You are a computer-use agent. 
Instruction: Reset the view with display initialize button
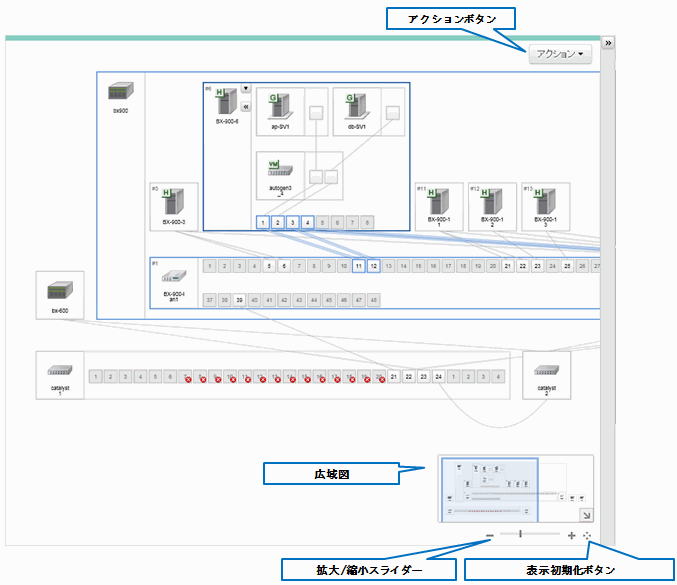[x=587, y=536]
